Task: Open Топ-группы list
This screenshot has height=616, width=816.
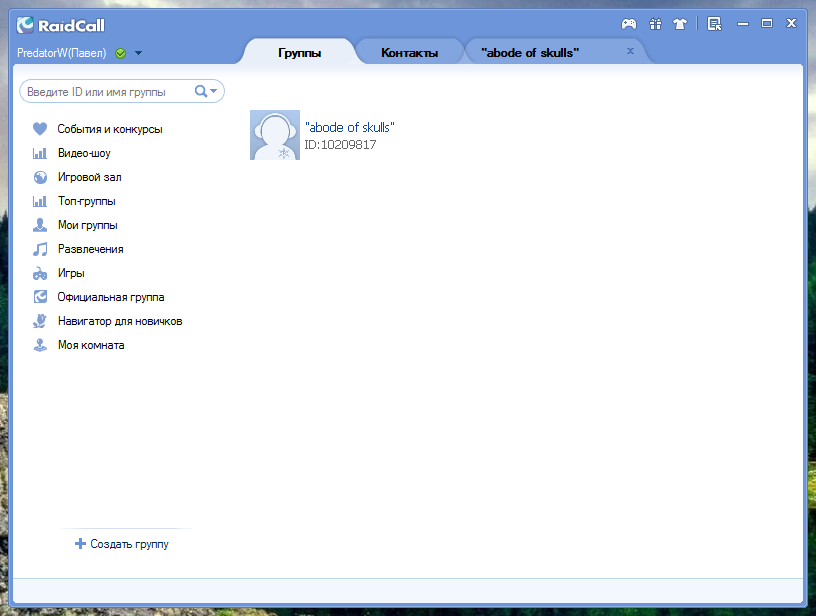Action: point(87,201)
